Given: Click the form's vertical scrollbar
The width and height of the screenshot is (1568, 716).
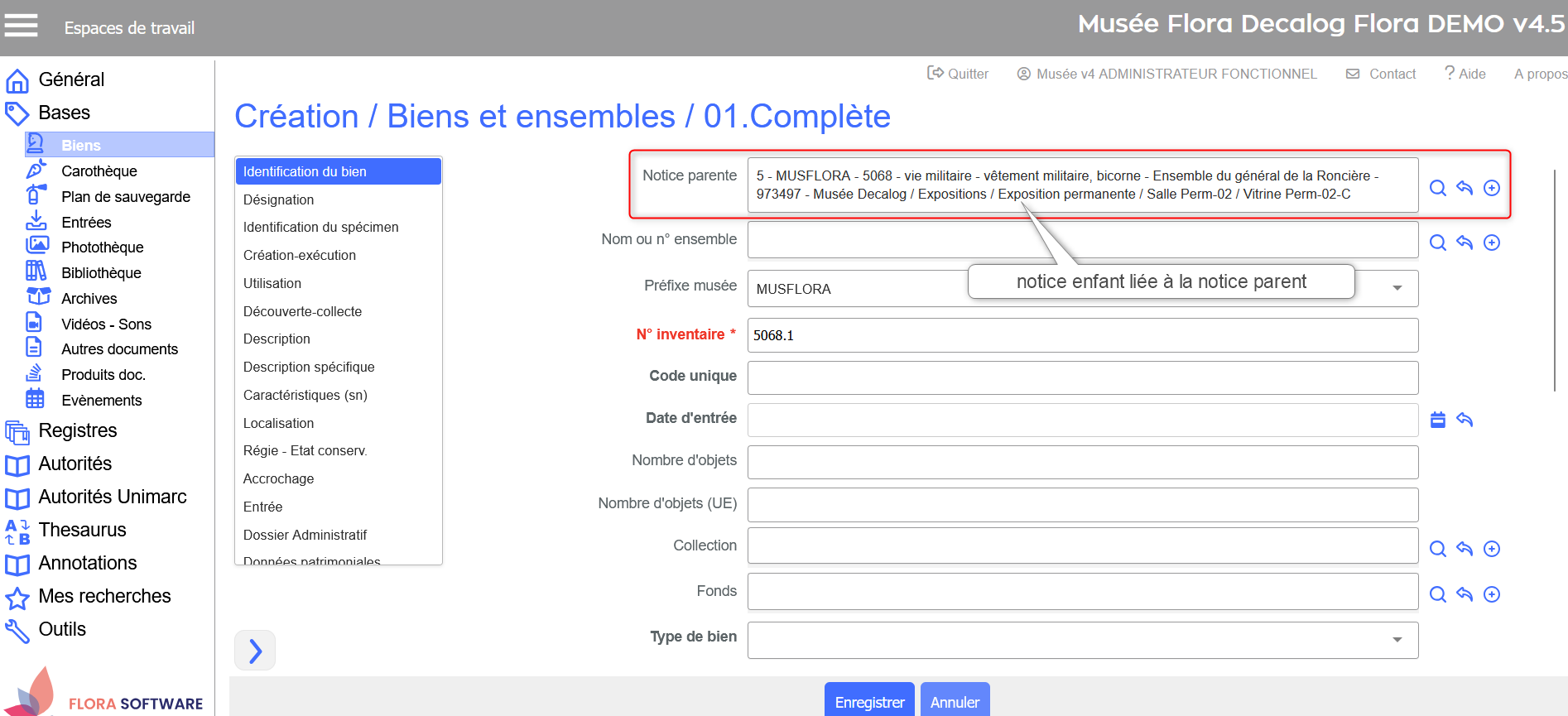Looking at the screenshot, I should (x=1556, y=281).
